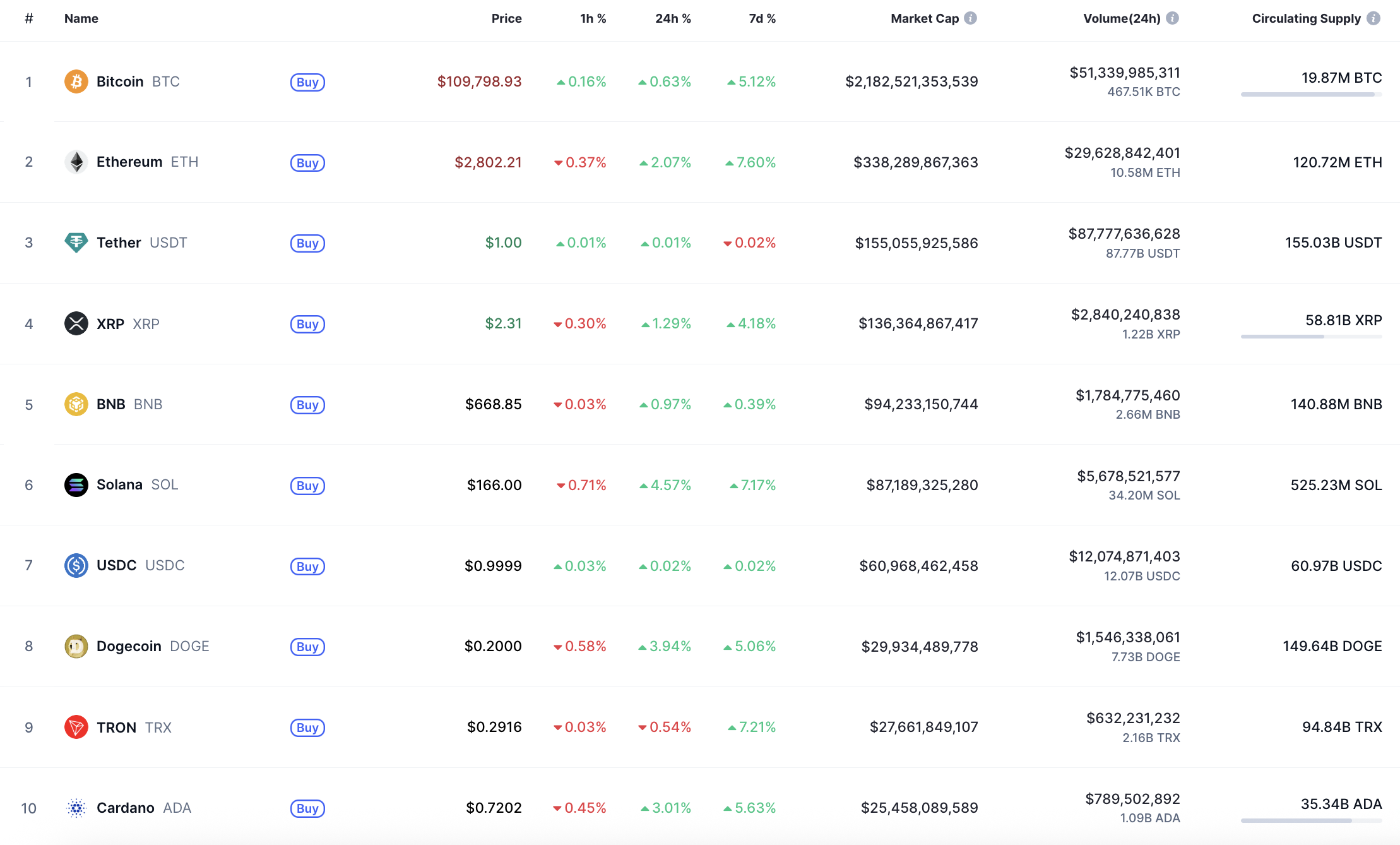Click the Ethereum diamond logo icon

(76, 162)
